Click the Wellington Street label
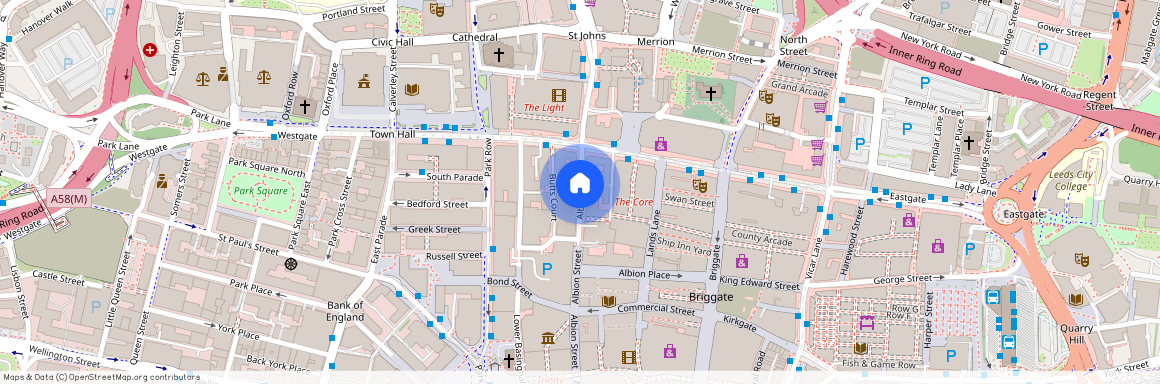This screenshot has height=384, width=1160. click(x=64, y=357)
